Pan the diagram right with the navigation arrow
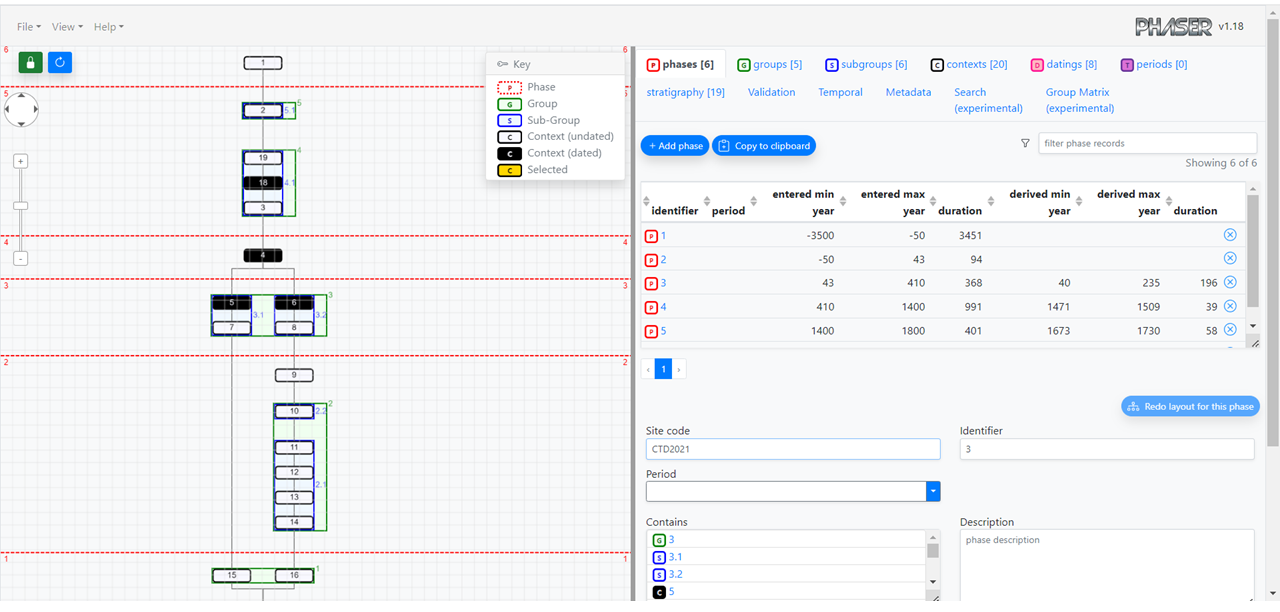The height and width of the screenshot is (612, 1280). click(35, 108)
